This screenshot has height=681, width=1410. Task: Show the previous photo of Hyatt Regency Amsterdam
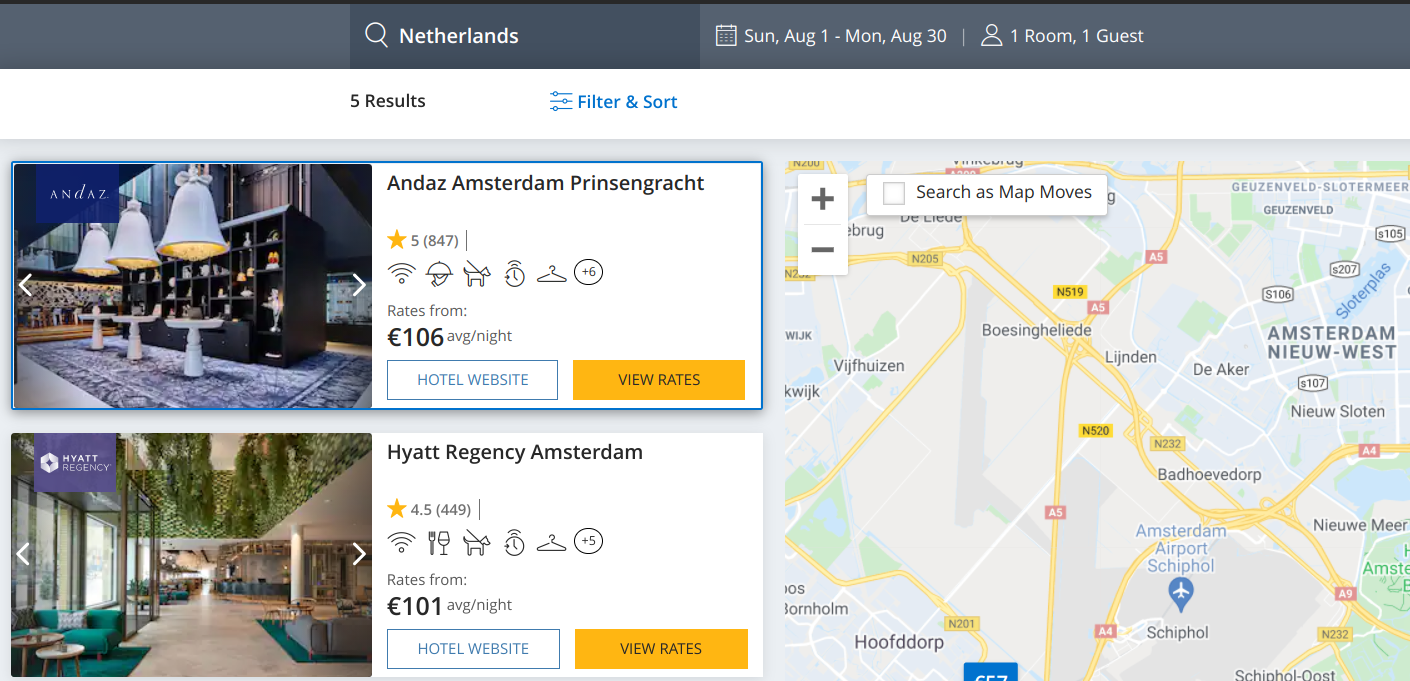[24, 554]
